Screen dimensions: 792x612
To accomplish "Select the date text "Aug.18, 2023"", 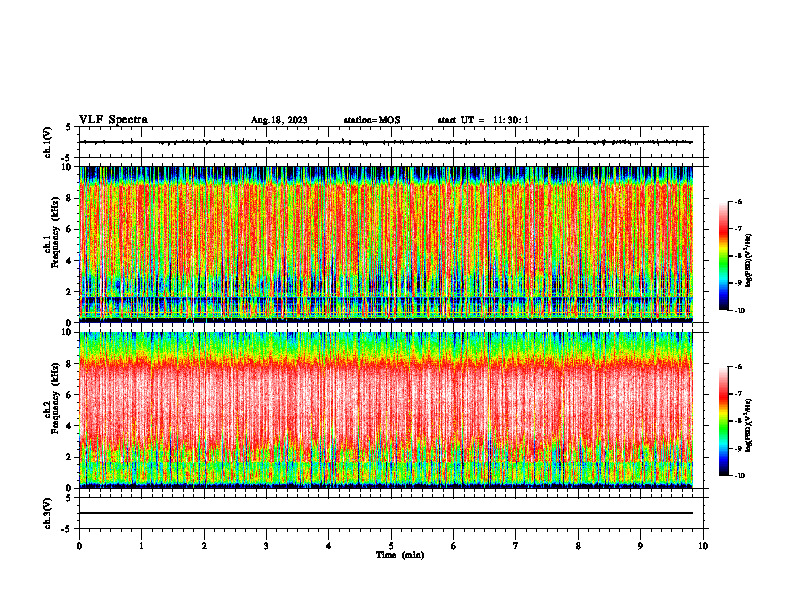I will [279, 120].
